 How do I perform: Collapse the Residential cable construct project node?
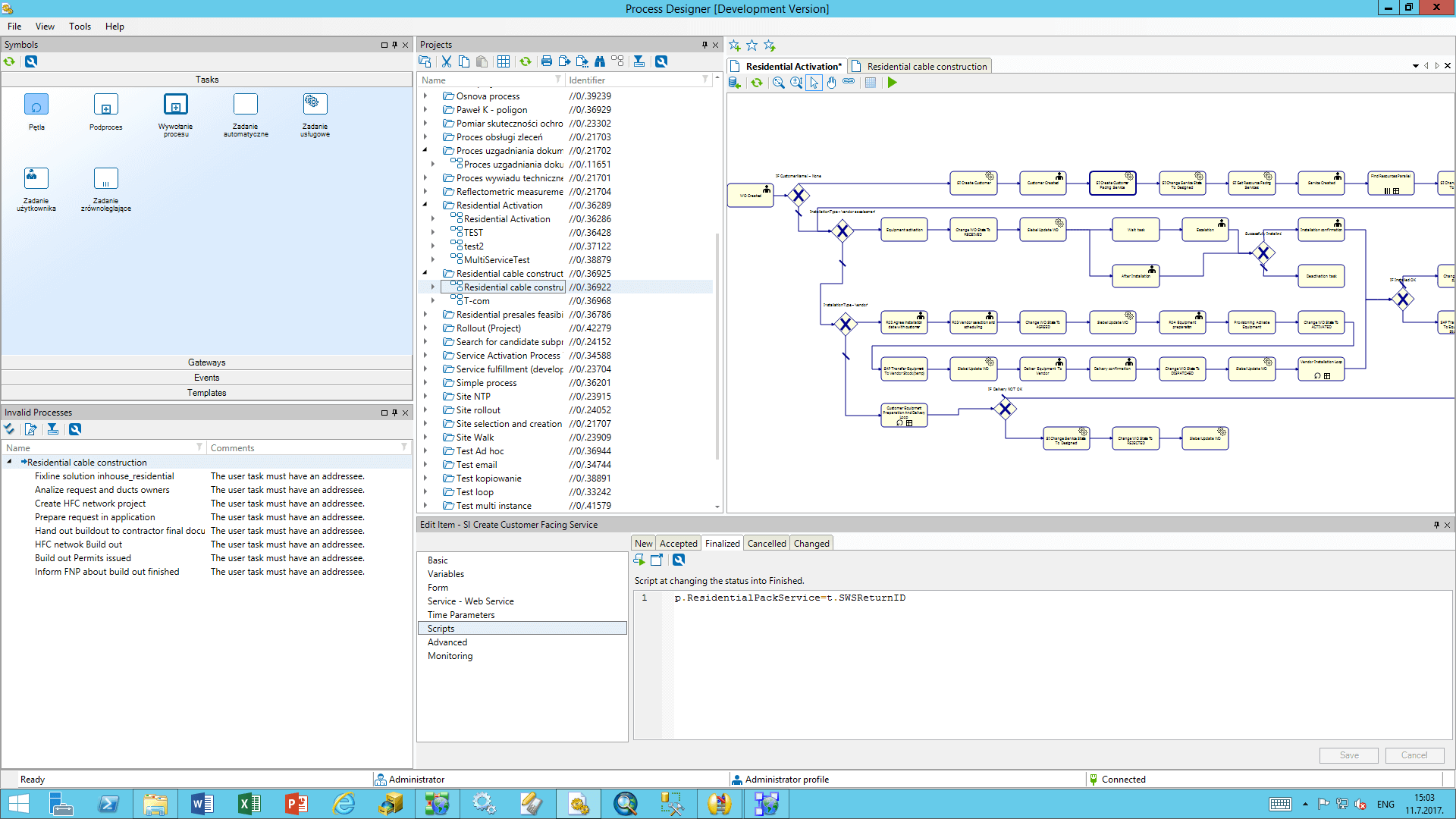pos(425,273)
